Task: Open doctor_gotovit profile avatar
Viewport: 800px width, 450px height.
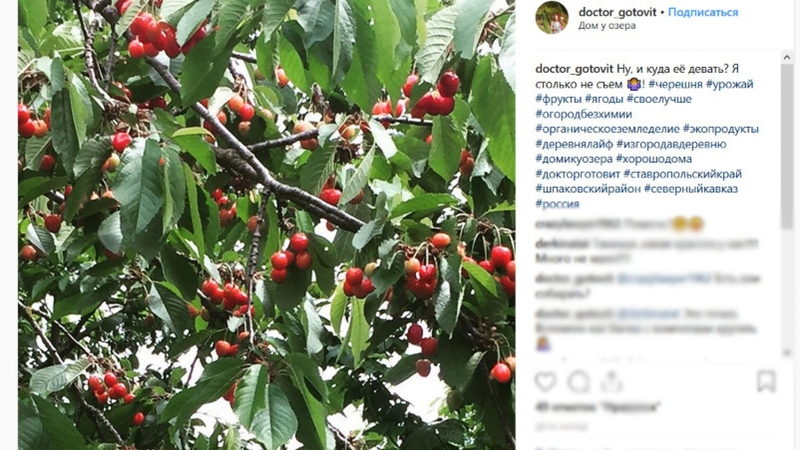Action: tap(552, 17)
